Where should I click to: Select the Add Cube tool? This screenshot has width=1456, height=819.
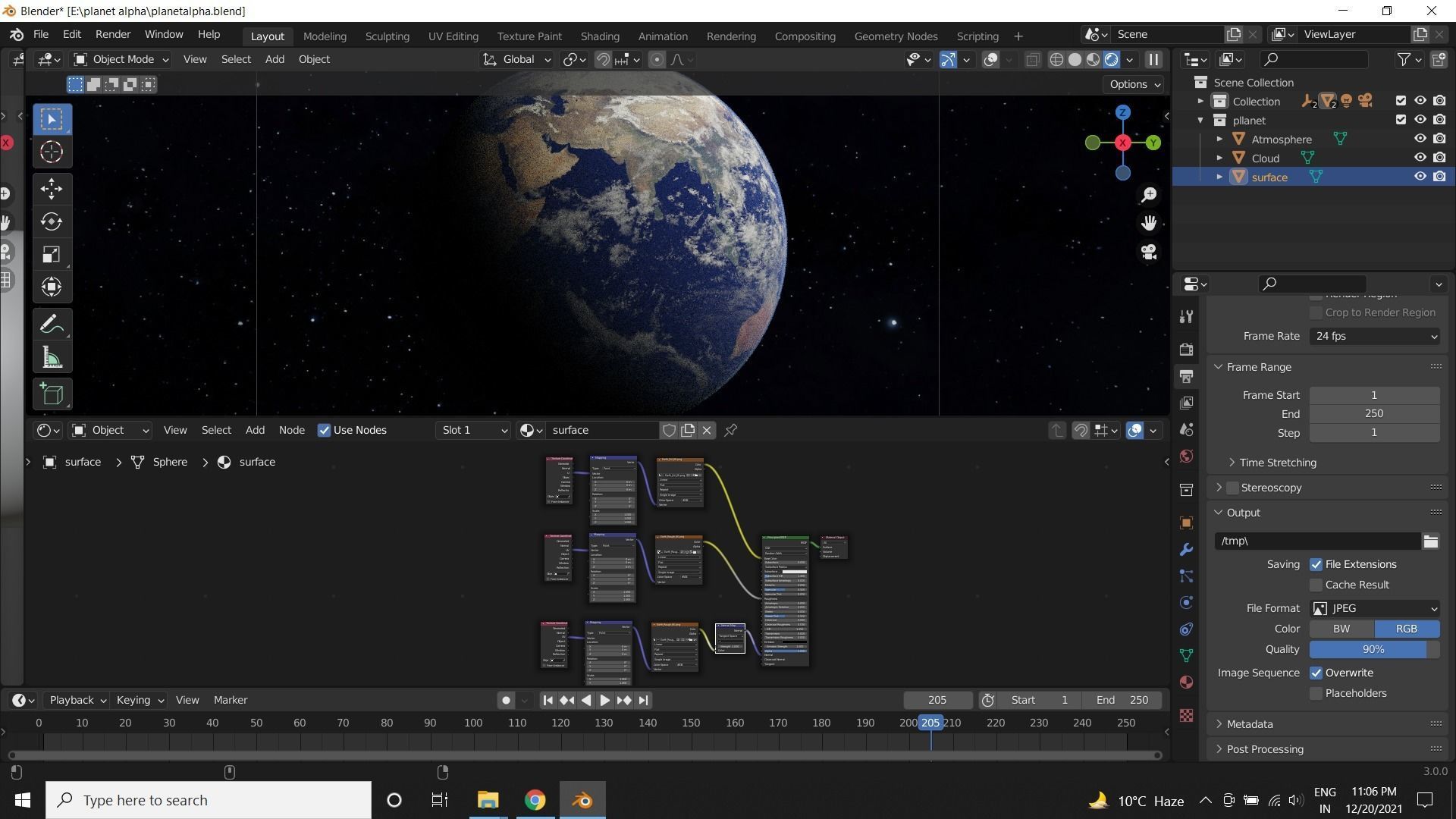[52, 394]
